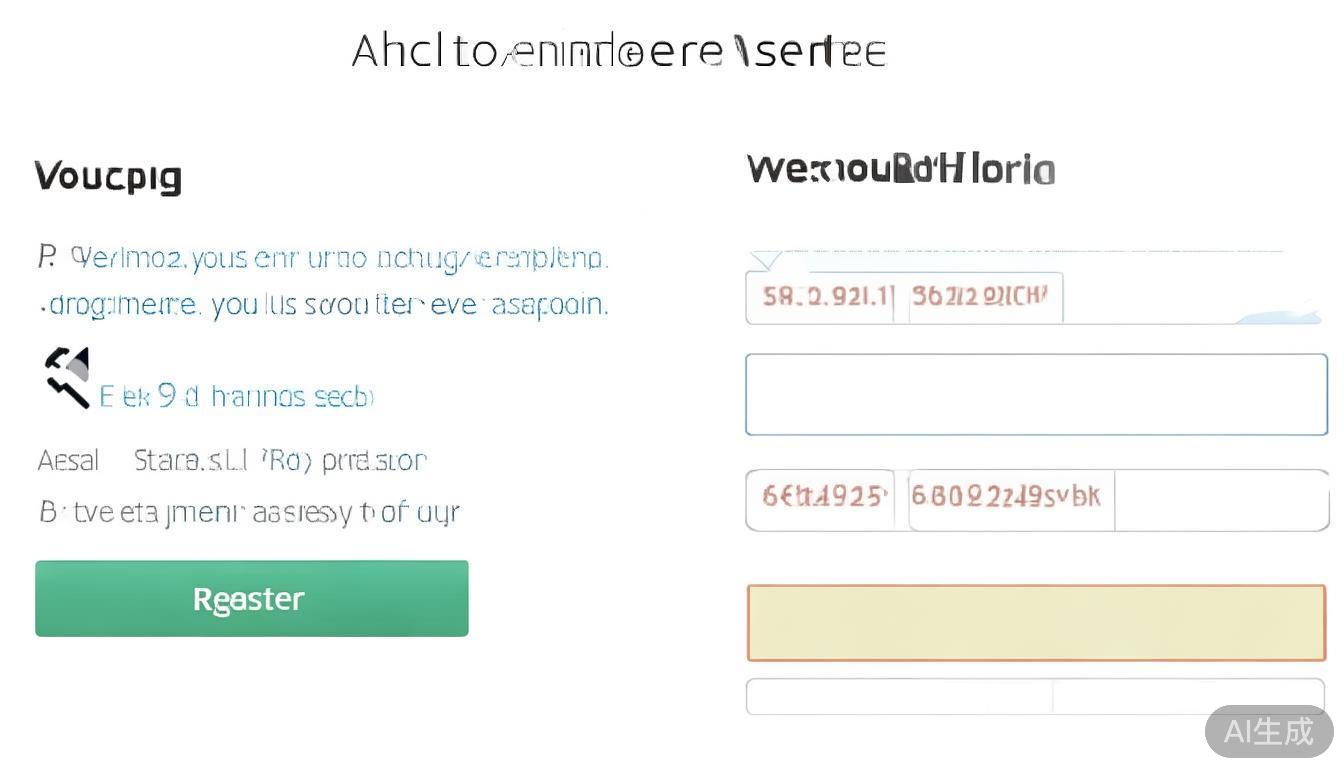Click the 'WemouRd'Hloria' heading

pos(900,169)
